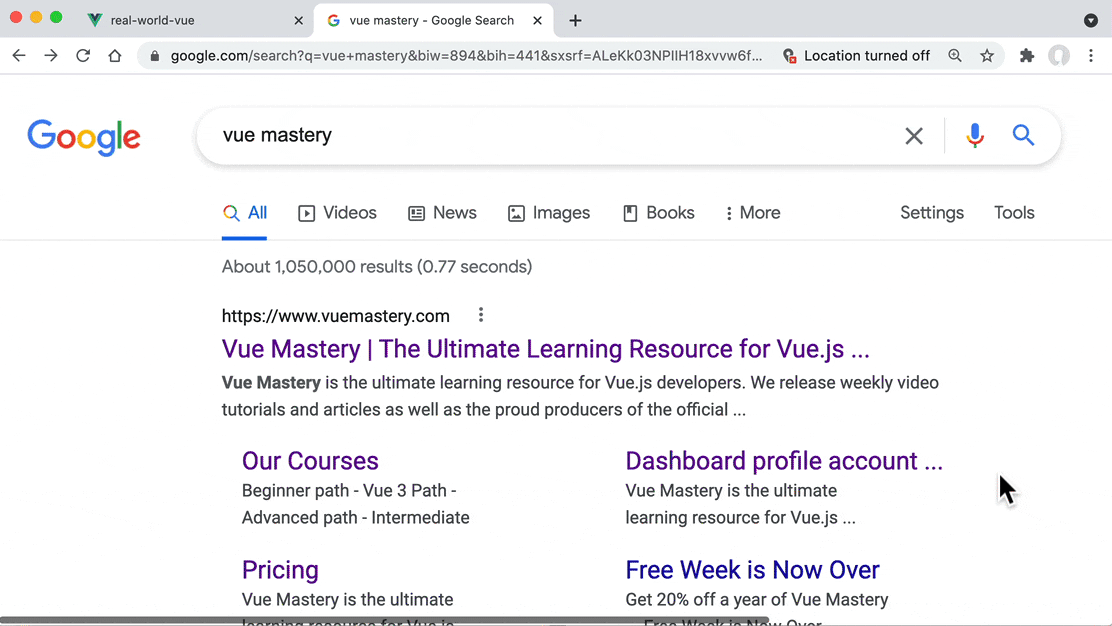
Task: Select the All results tab
Action: pos(245,213)
